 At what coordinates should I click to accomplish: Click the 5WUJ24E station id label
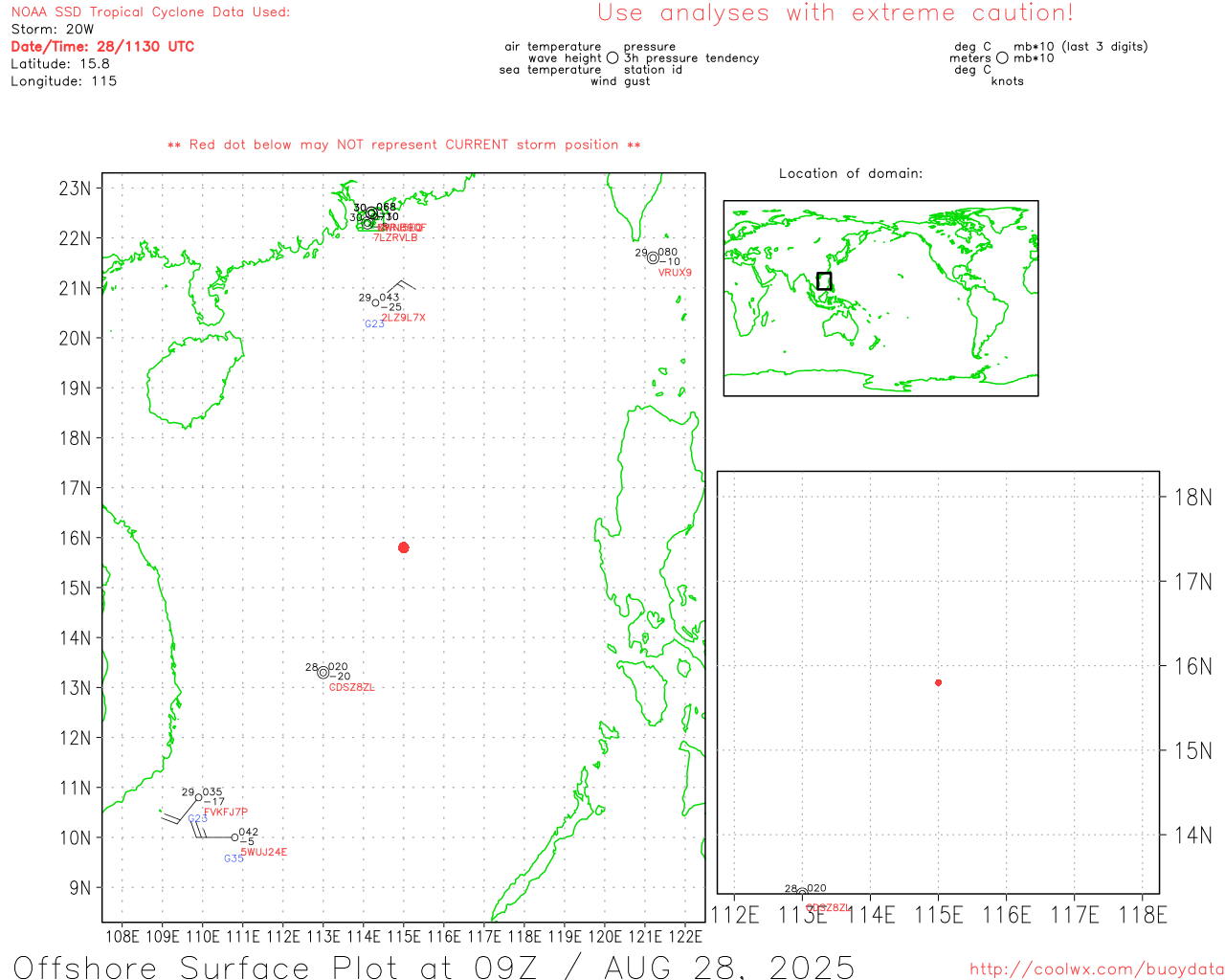[264, 852]
